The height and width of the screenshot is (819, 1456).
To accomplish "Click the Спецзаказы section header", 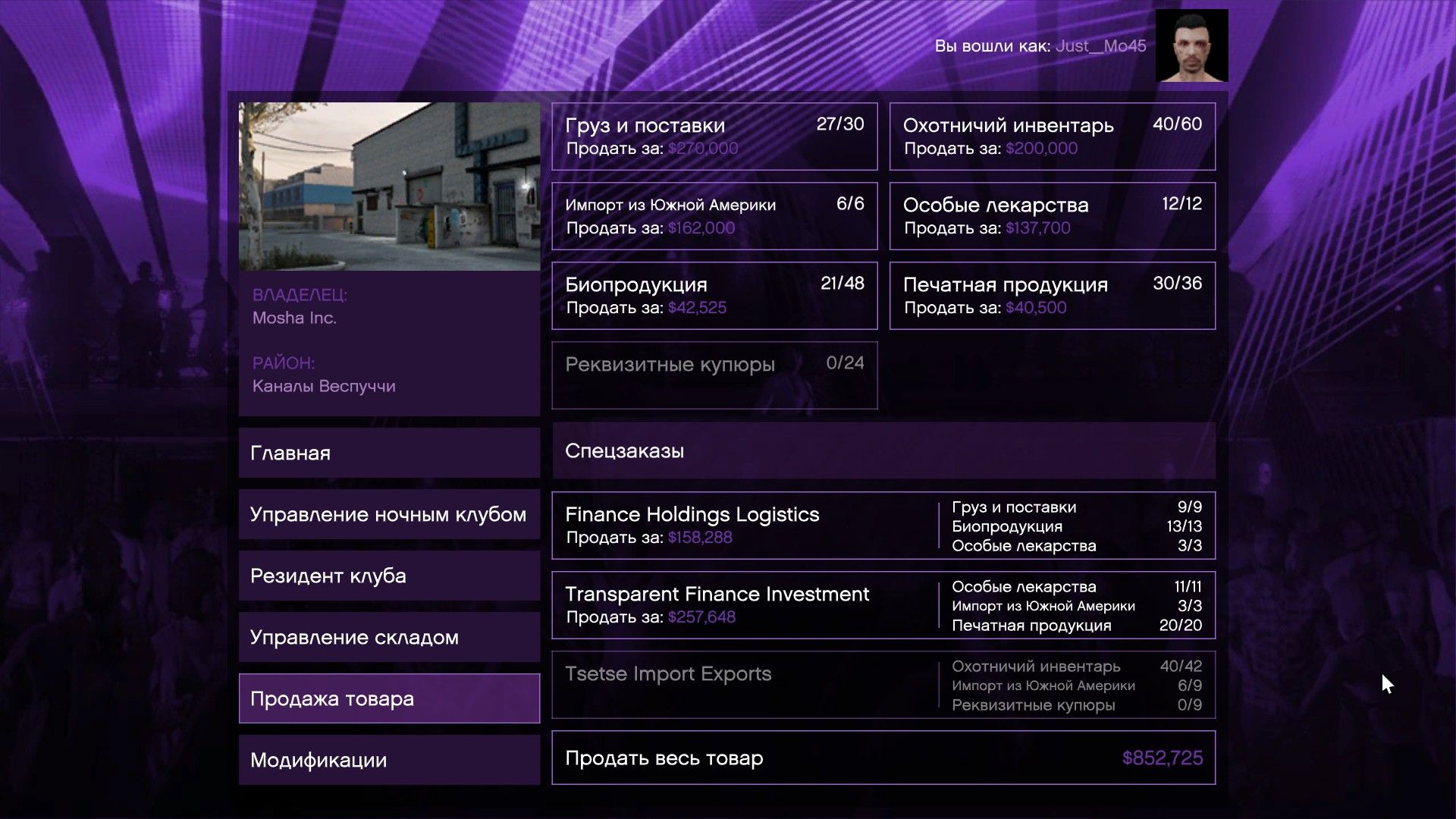I will coord(883,451).
